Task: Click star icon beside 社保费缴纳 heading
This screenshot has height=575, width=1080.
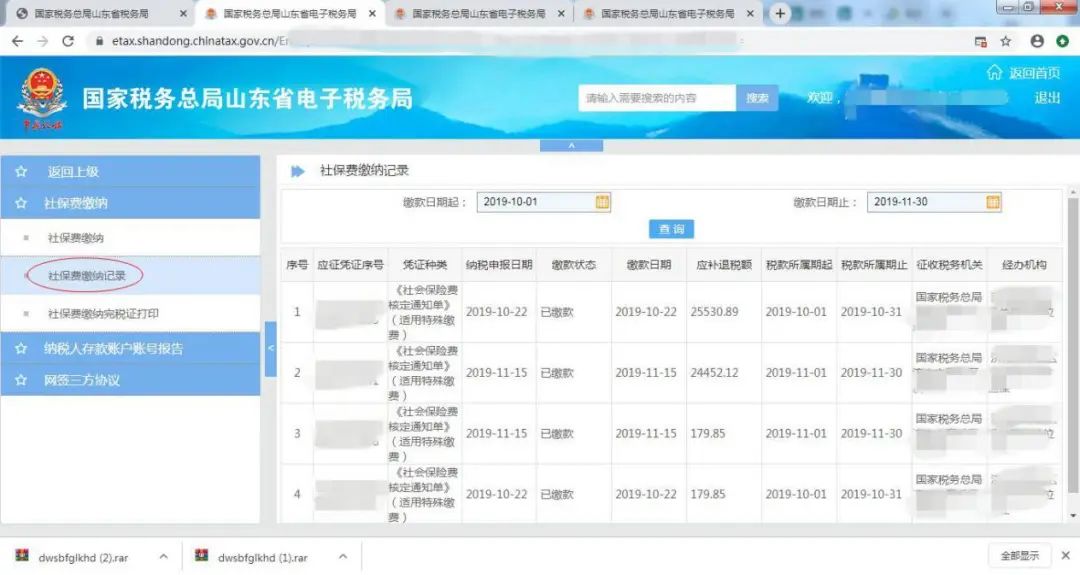Action: 21,203
